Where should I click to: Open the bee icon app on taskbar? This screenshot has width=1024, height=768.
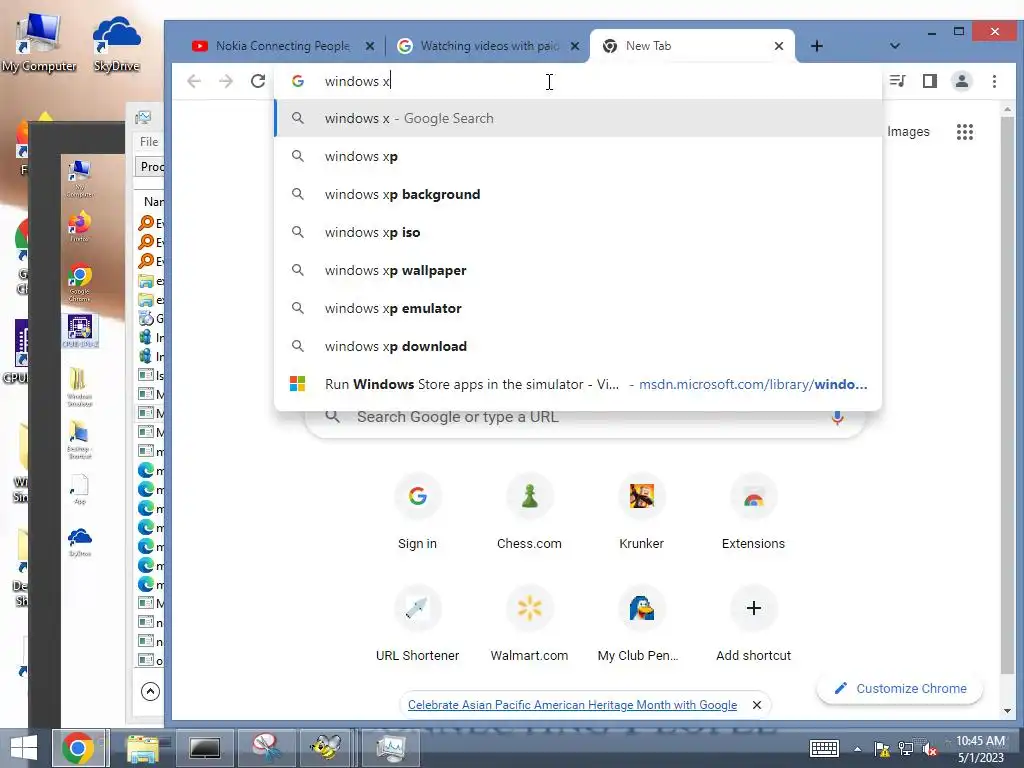click(325, 748)
